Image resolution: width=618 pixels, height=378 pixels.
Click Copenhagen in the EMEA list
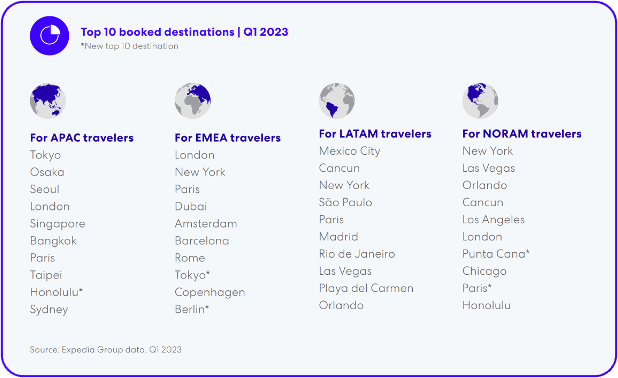pos(210,292)
